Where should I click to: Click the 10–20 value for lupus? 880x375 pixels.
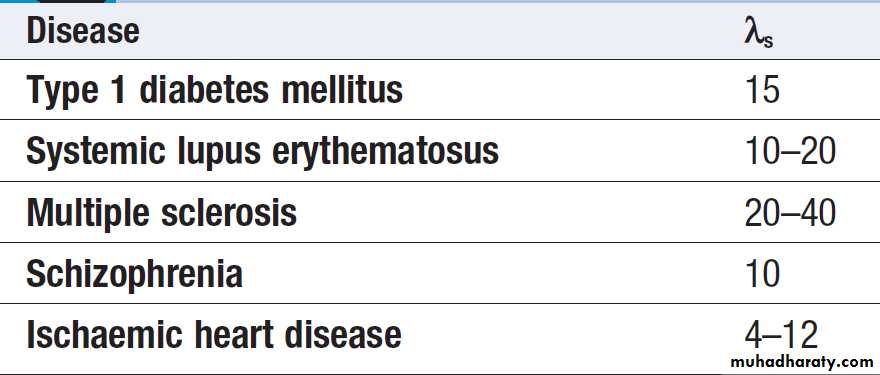click(x=790, y=150)
